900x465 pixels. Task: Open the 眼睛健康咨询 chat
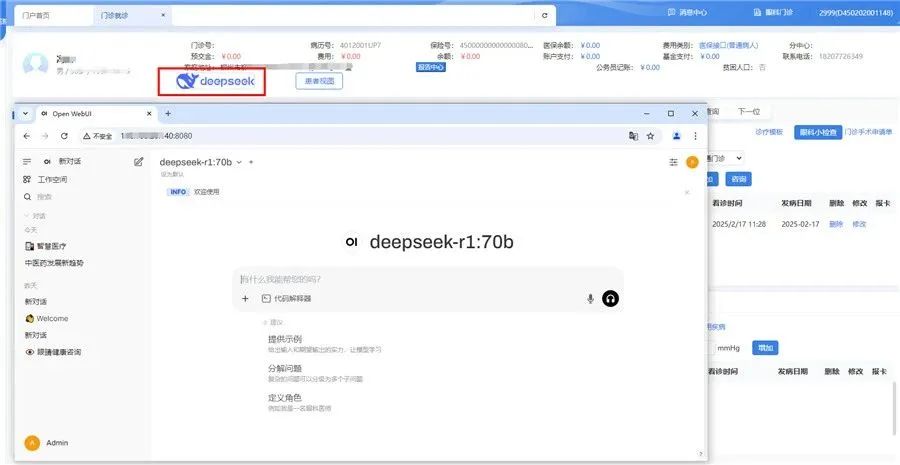pos(53,352)
